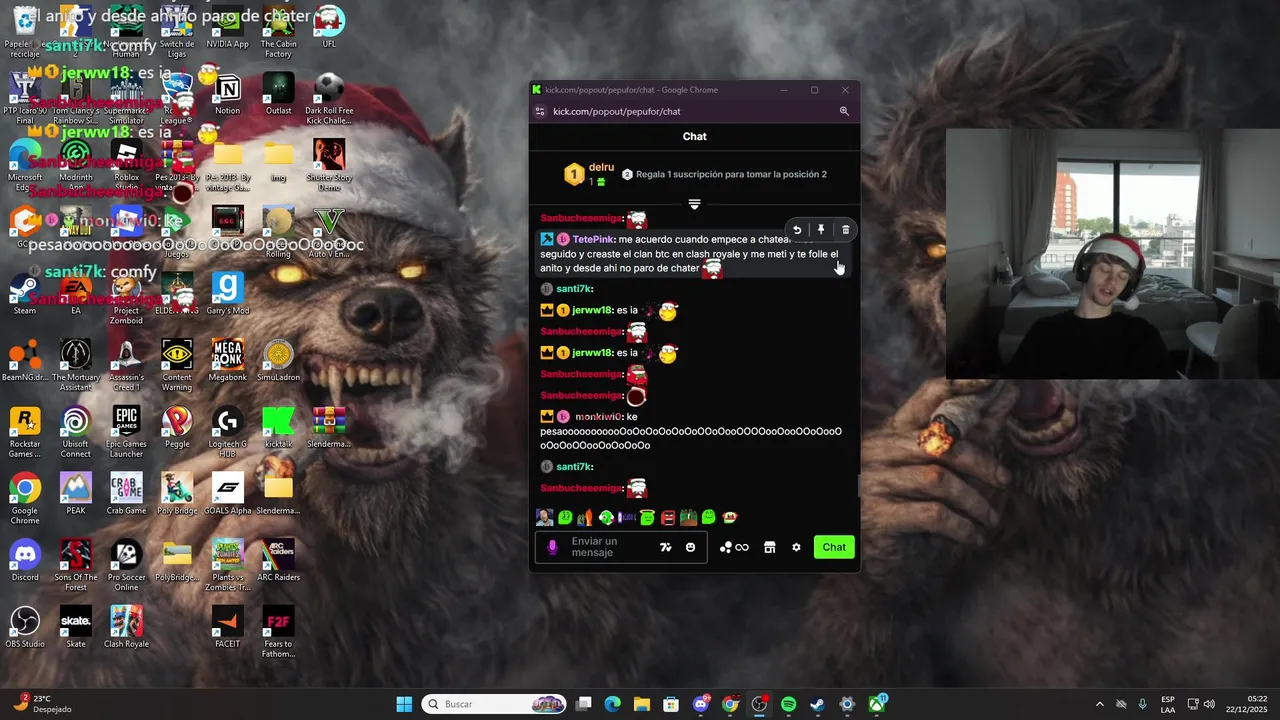Pin the hovered TetePink chat message
Viewport: 1280px width, 720px height.
[x=821, y=230]
